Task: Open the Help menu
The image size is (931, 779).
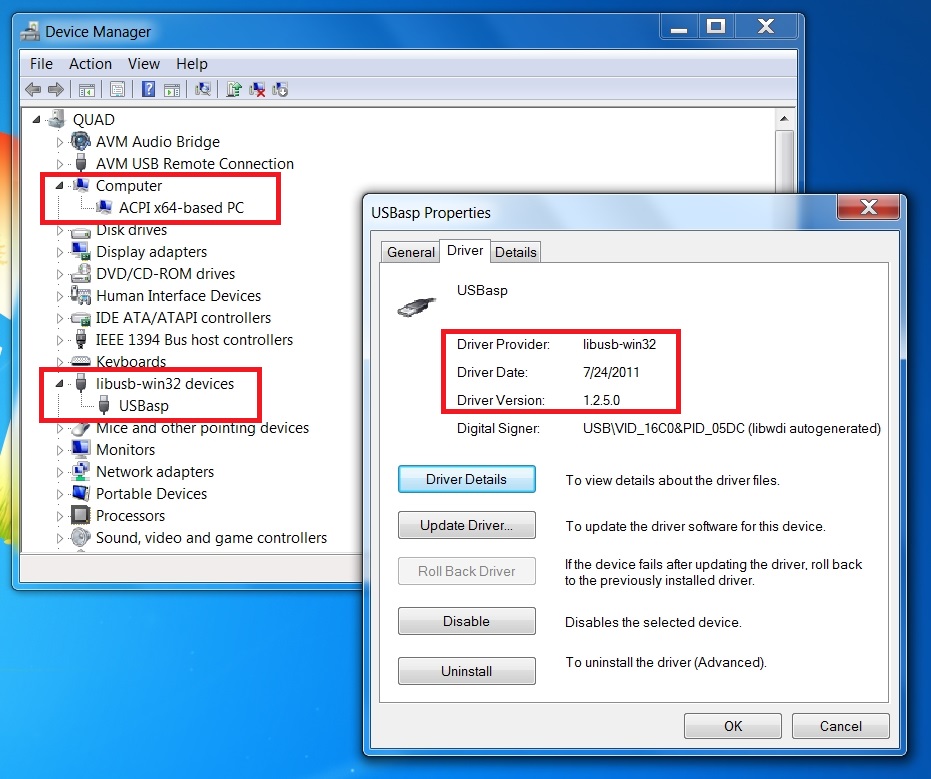Action: [192, 64]
